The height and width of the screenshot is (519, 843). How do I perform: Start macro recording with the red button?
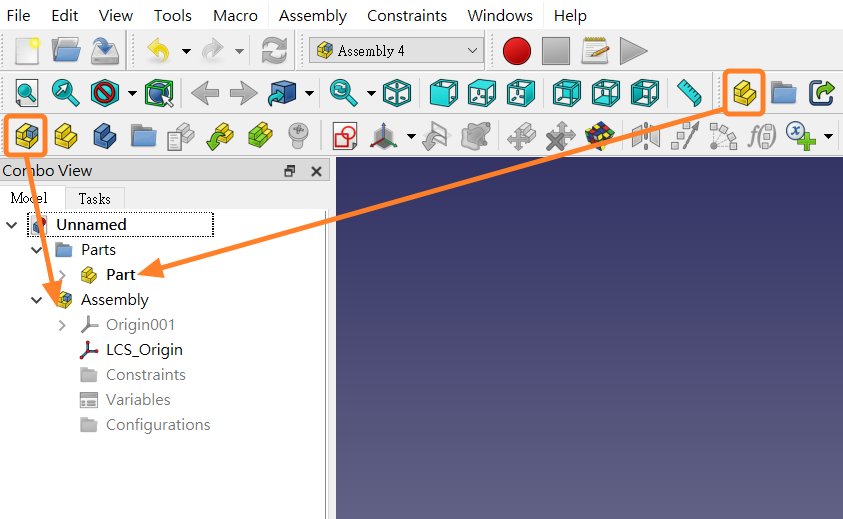[517, 51]
